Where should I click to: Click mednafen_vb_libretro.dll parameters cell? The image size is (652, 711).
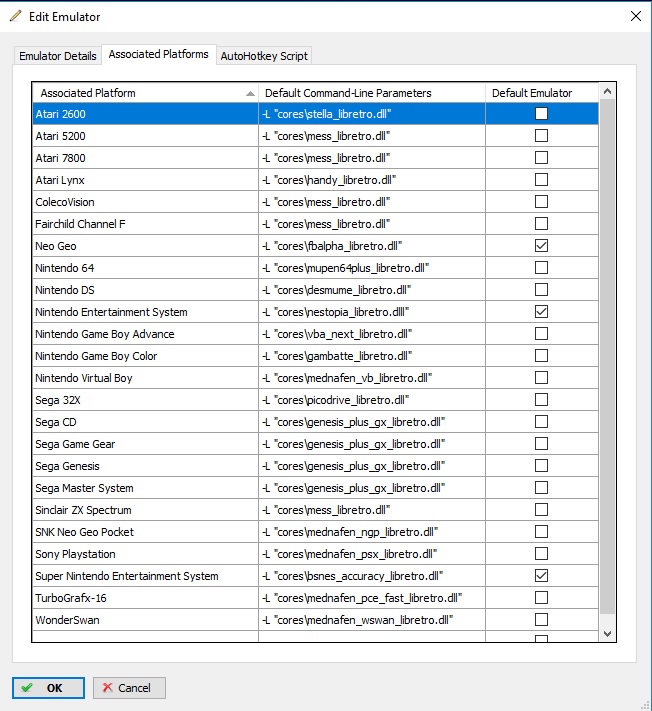372,378
